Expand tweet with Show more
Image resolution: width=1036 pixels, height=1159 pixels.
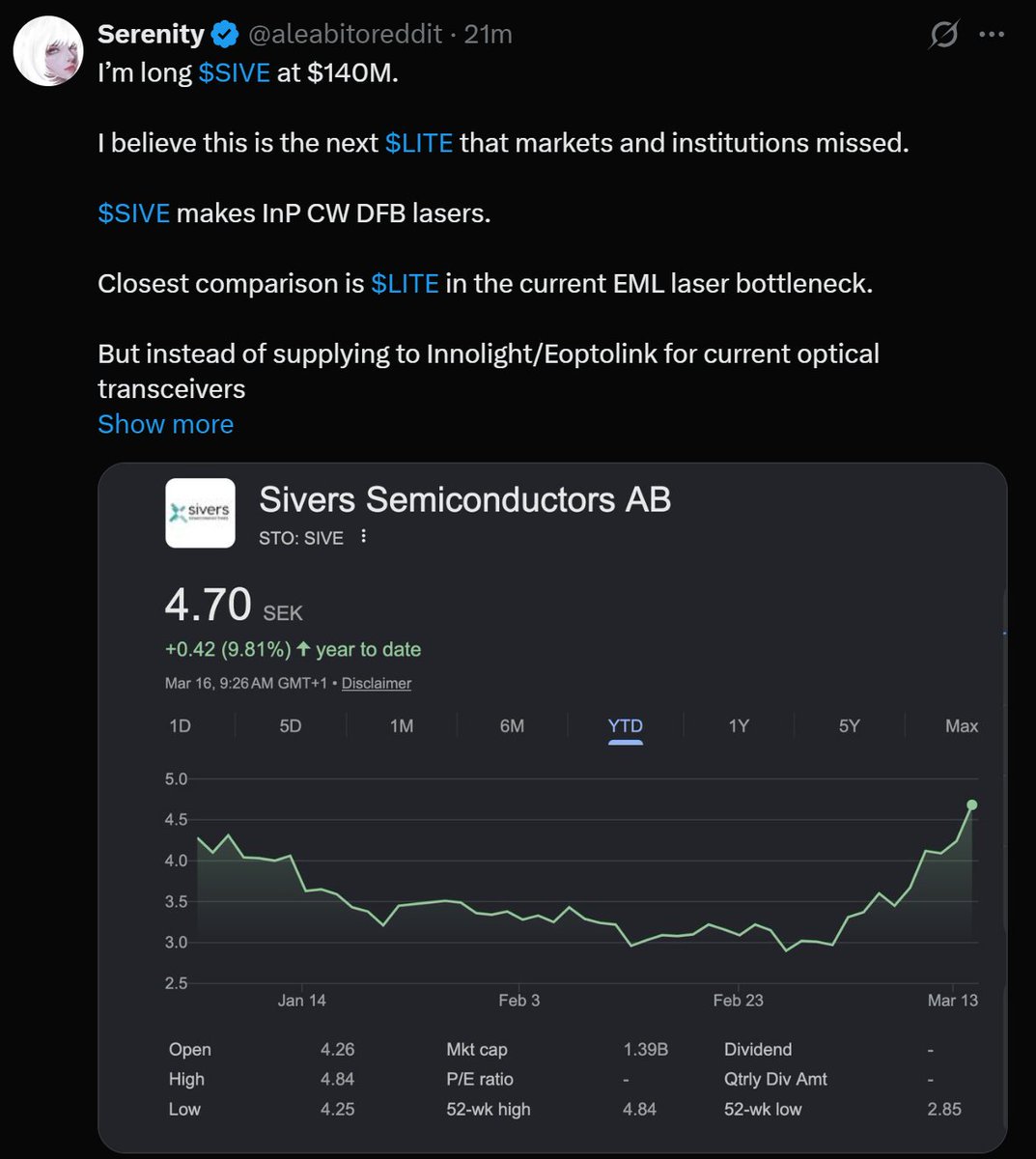165,424
